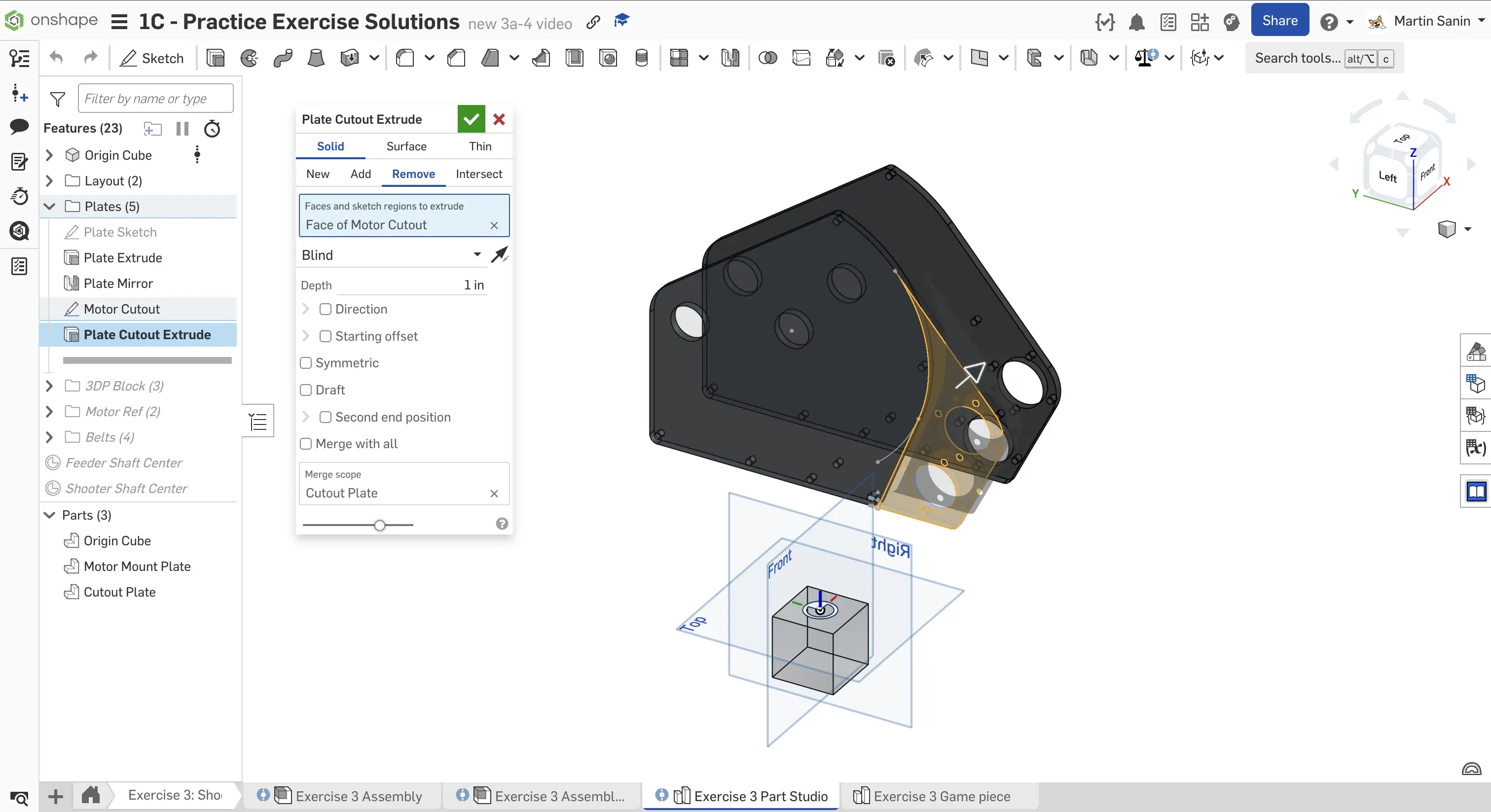Image resolution: width=1491 pixels, height=812 pixels.
Task: Click the Share button
Action: [x=1279, y=21]
